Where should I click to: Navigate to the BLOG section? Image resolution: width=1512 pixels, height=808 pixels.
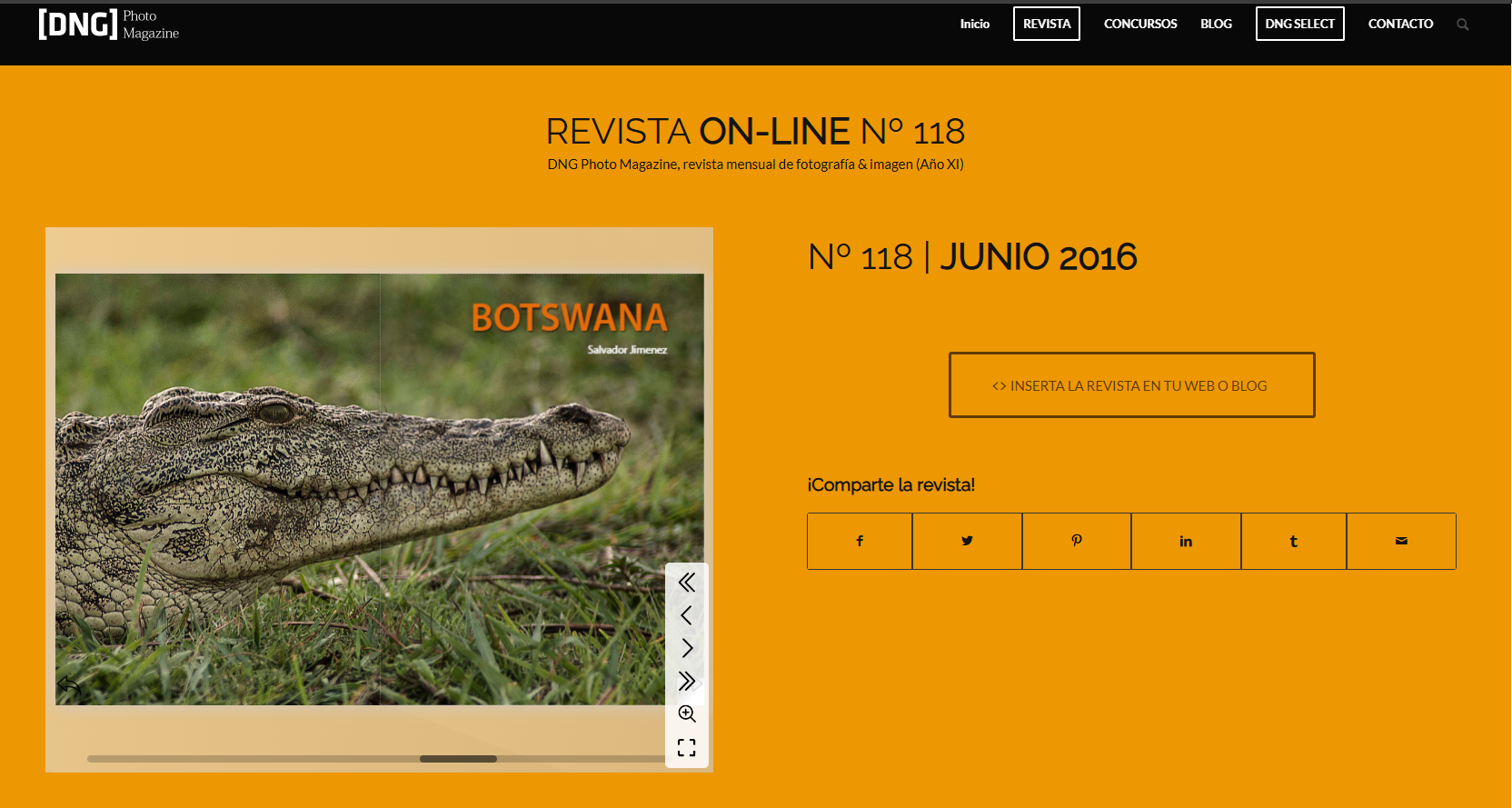tap(1216, 24)
